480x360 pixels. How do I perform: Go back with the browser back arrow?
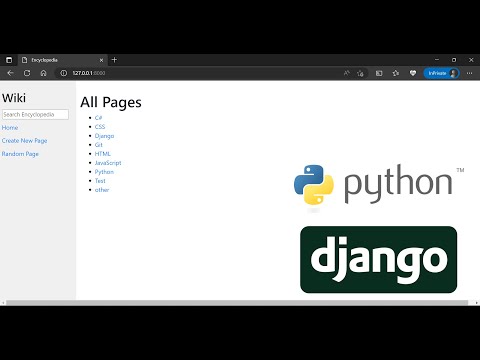coord(10,73)
